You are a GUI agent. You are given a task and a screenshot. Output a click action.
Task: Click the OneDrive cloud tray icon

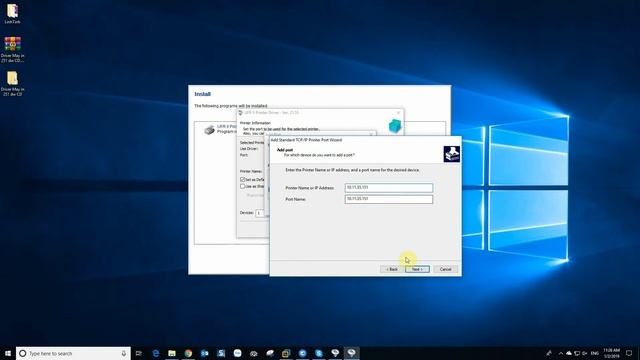click(x=569, y=353)
